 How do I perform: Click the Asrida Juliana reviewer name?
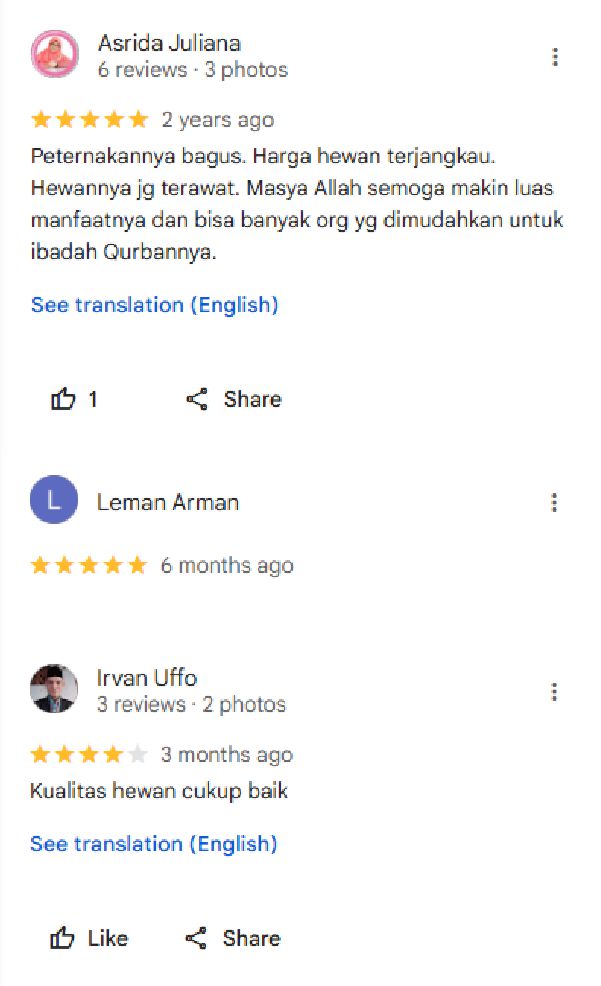[x=169, y=43]
